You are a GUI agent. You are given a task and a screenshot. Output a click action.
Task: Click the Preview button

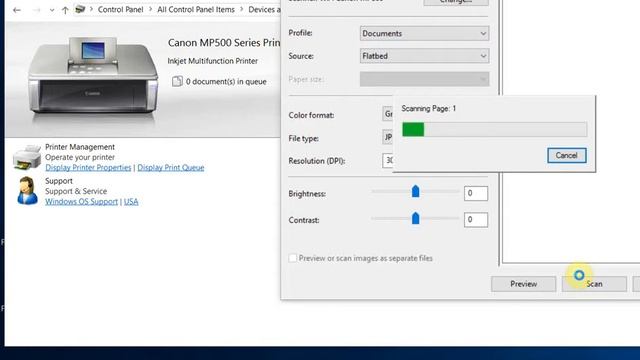(x=524, y=284)
